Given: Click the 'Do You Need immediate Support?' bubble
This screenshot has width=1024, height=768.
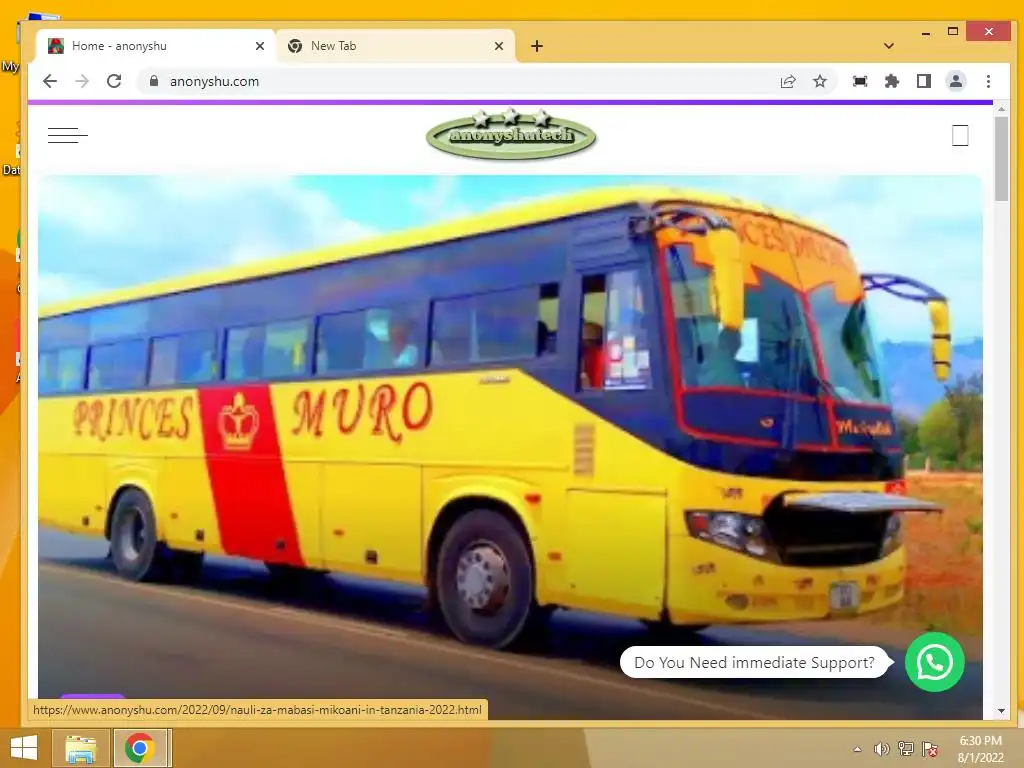Looking at the screenshot, I should (x=754, y=662).
